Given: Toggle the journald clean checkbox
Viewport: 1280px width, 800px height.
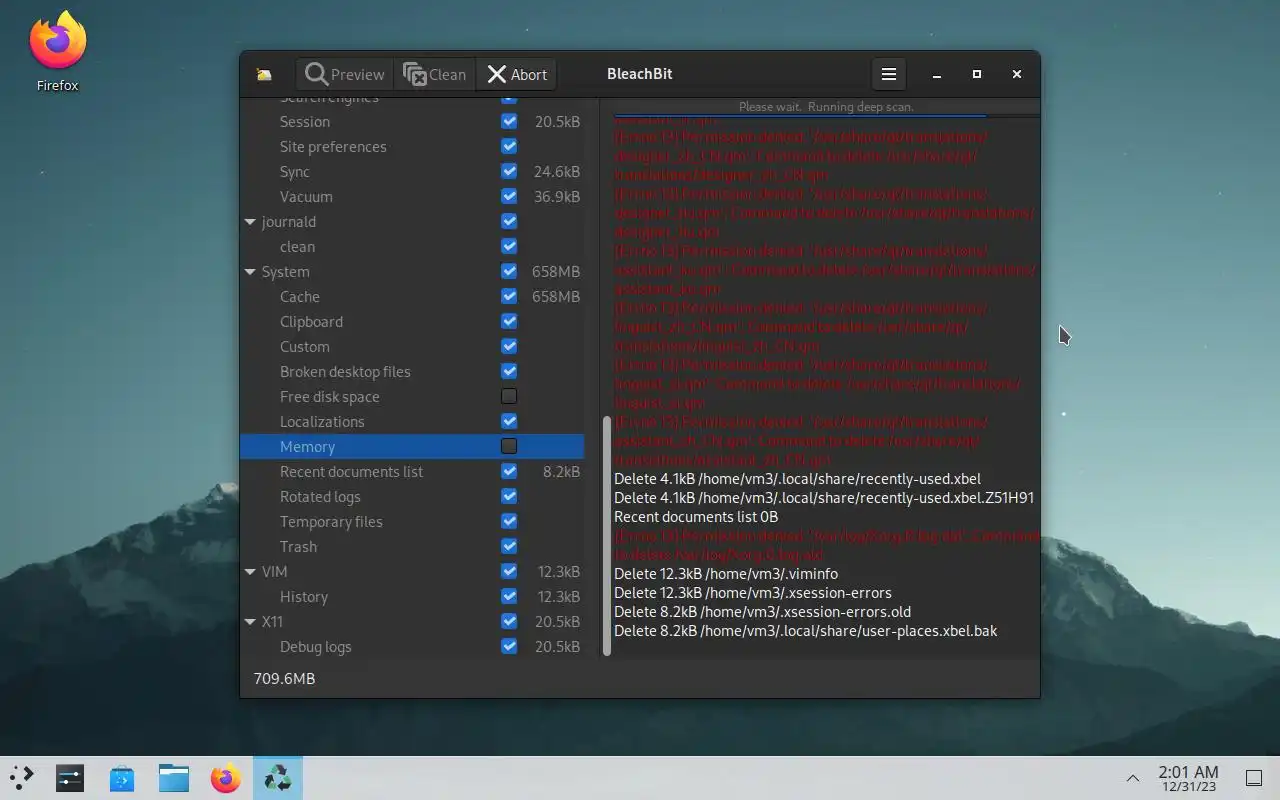Looking at the screenshot, I should click(509, 246).
